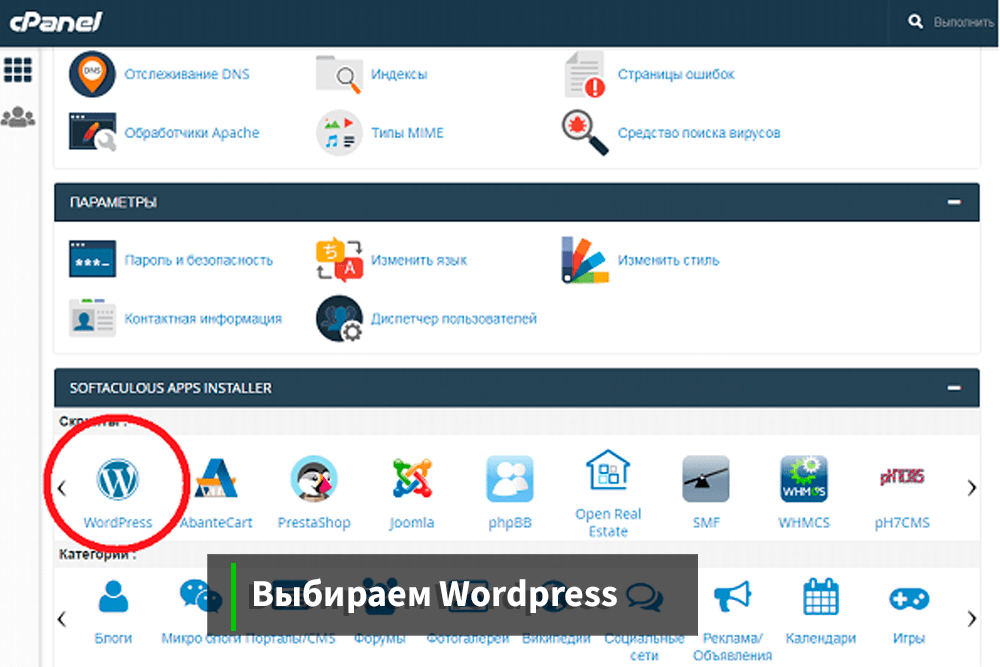Select the SMF script icon
Viewport: 1000px width, 667px height.
click(706, 478)
